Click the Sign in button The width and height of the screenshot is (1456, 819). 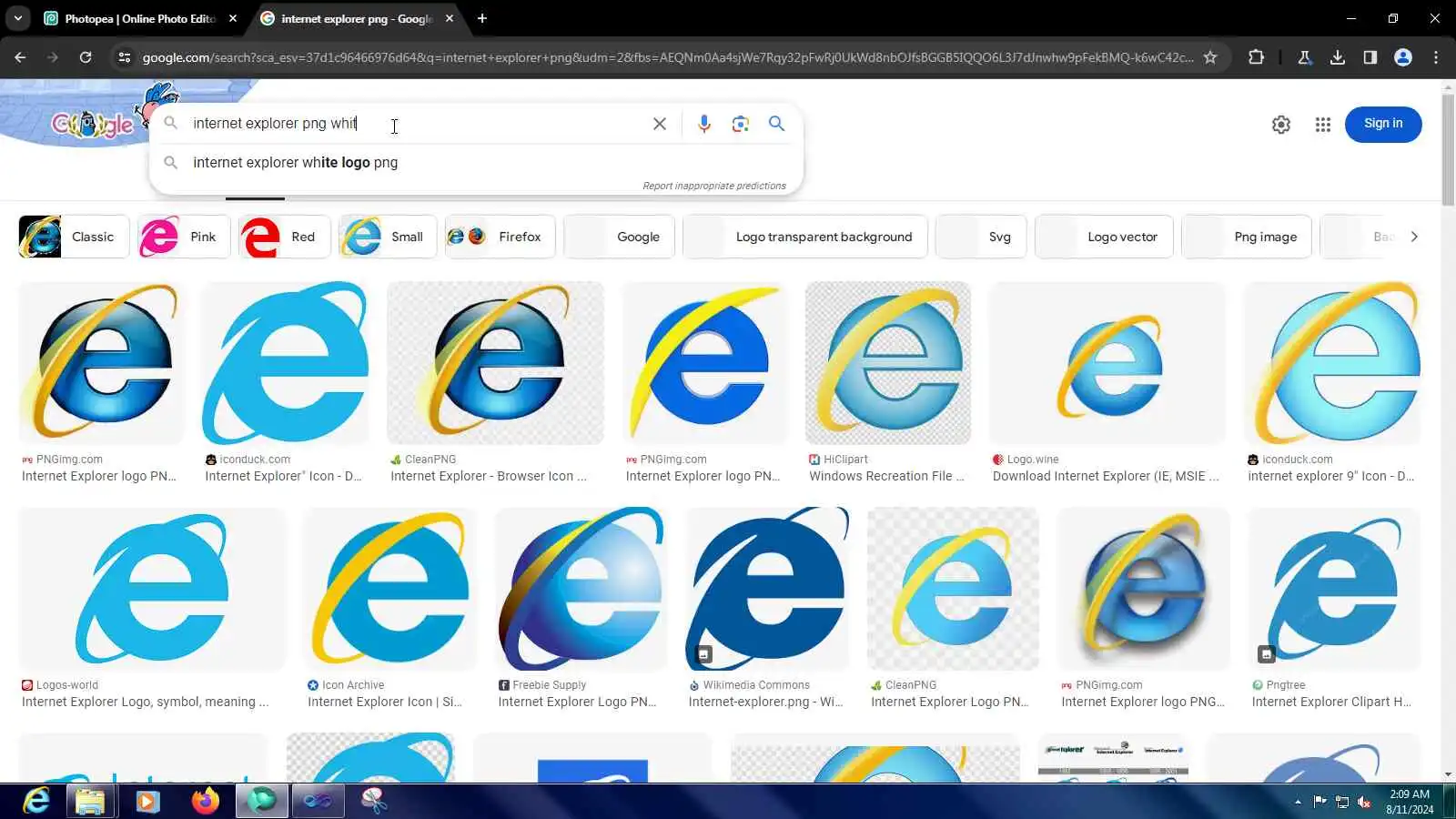[x=1383, y=124]
